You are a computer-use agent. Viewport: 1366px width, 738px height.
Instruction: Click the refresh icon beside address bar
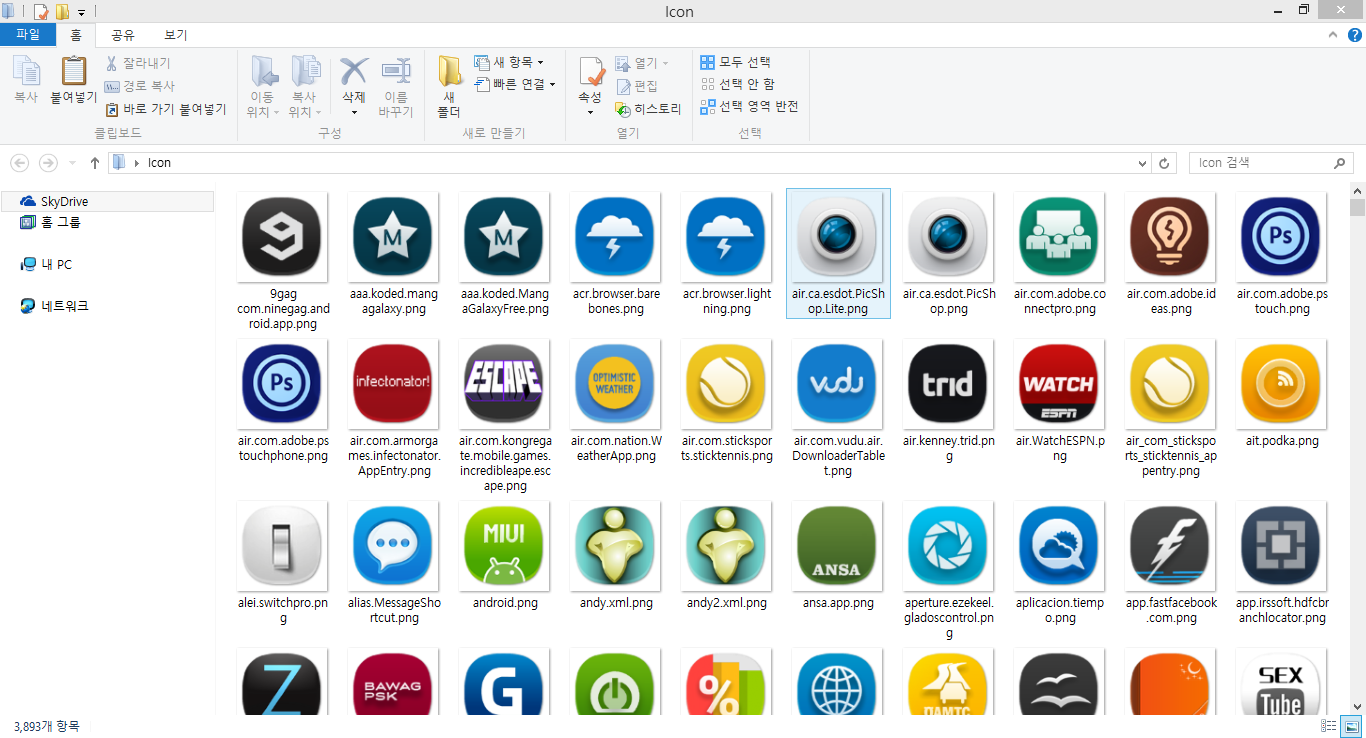(1164, 163)
